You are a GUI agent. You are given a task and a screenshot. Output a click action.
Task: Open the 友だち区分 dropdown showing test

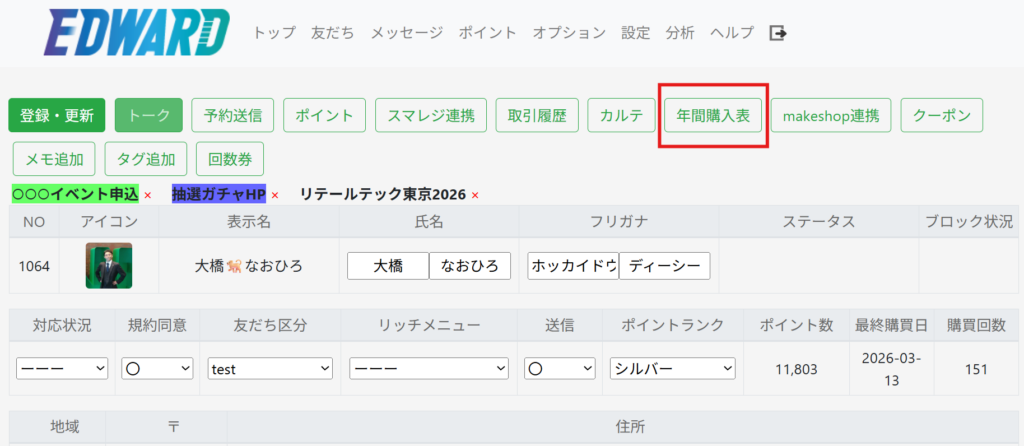pos(270,369)
